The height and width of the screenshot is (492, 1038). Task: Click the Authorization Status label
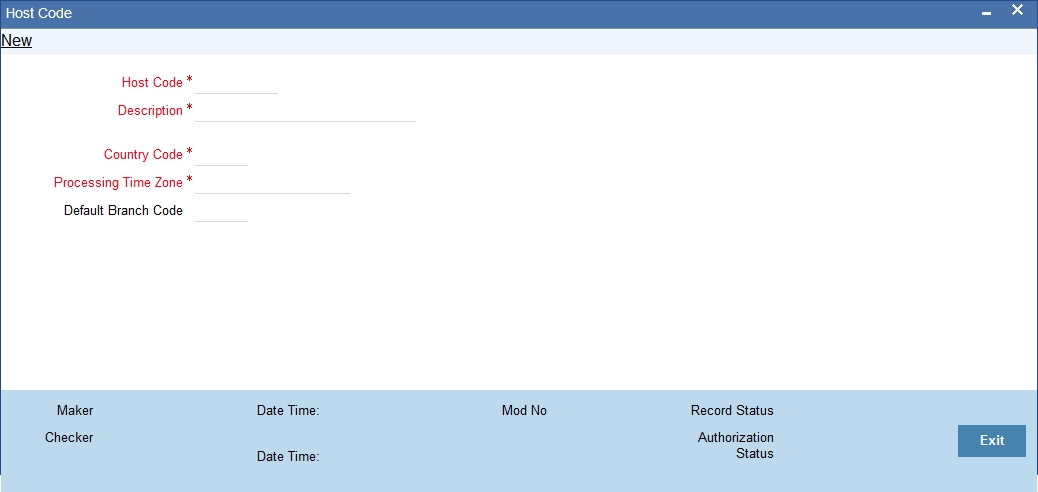735,446
